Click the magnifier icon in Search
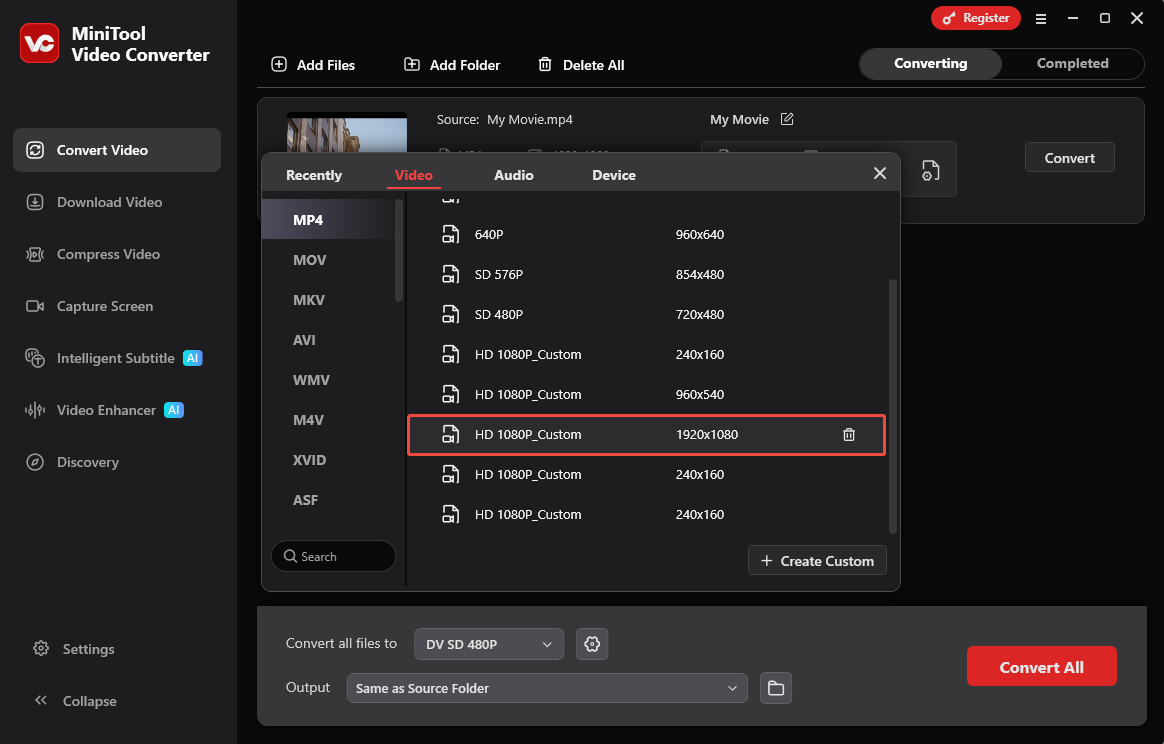Image resolution: width=1164 pixels, height=744 pixels. point(290,556)
